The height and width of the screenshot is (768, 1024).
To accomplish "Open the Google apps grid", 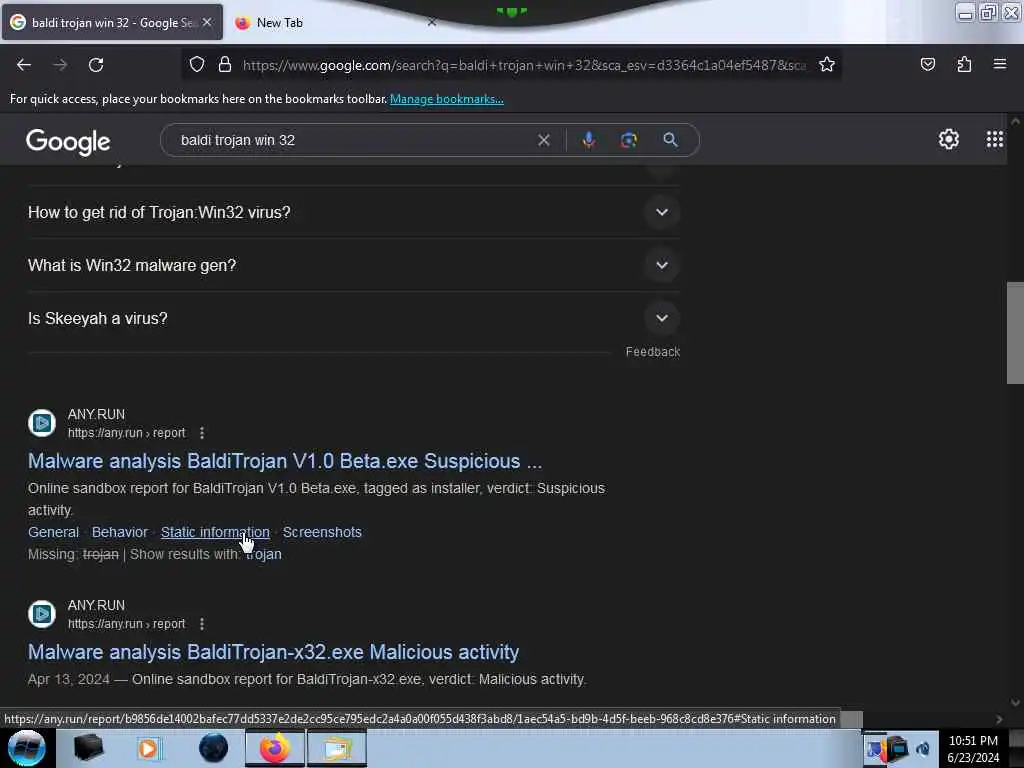I will 995,139.
